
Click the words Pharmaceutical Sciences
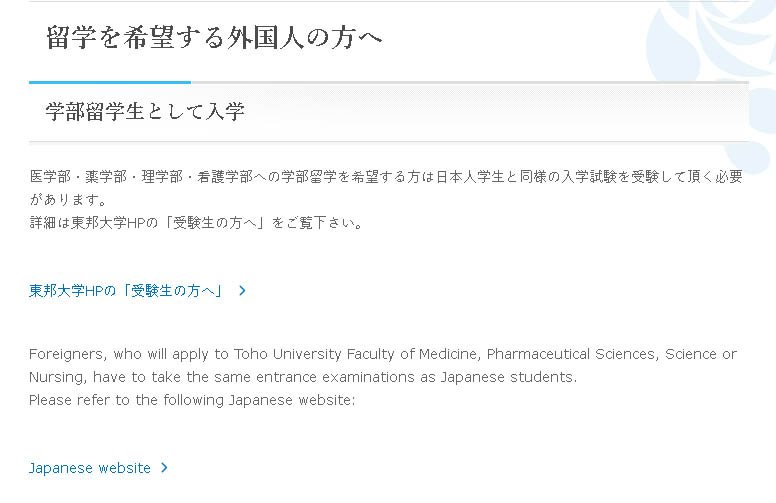point(573,354)
